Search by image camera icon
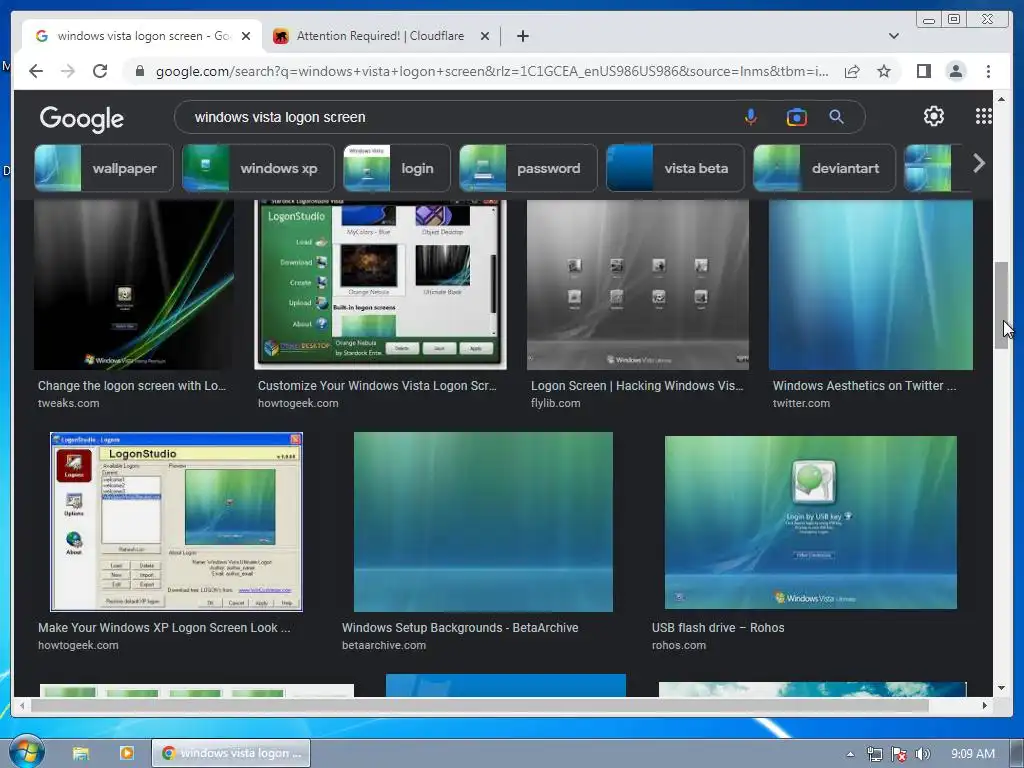The height and width of the screenshot is (768, 1024). tap(796, 117)
